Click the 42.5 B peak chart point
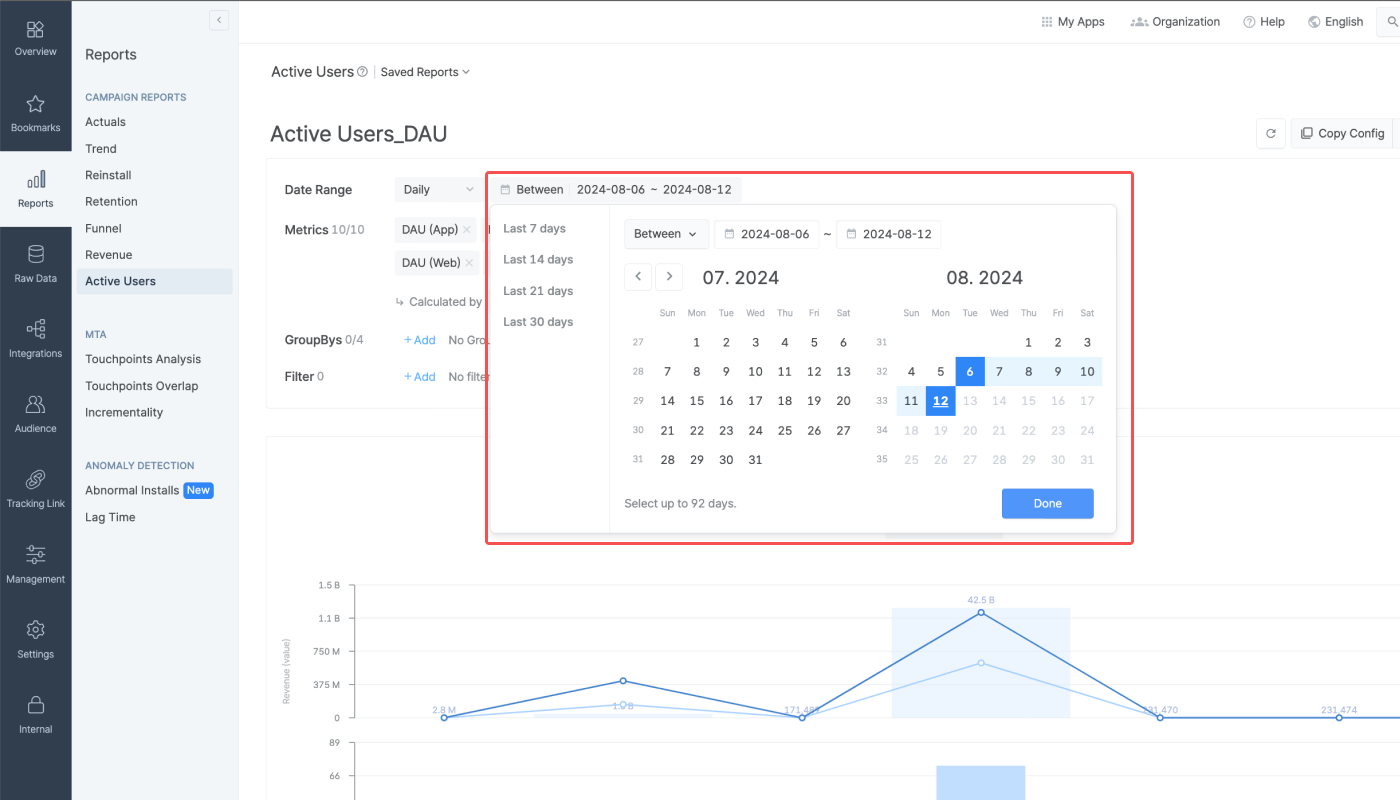 (981, 612)
